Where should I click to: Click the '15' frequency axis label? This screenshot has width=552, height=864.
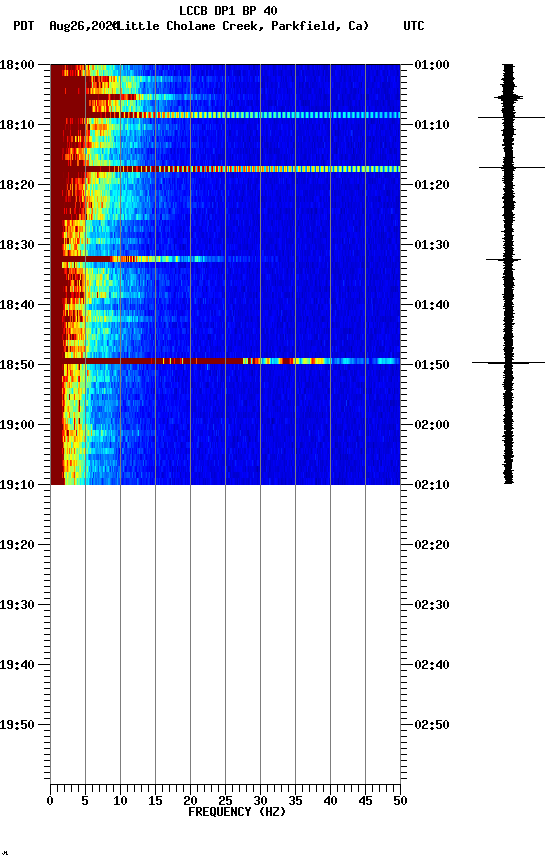click(x=155, y=801)
